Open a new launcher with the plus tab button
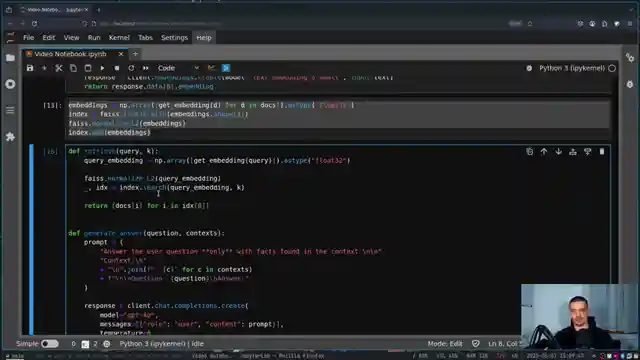This screenshot has height=360, width=640. 136,54
